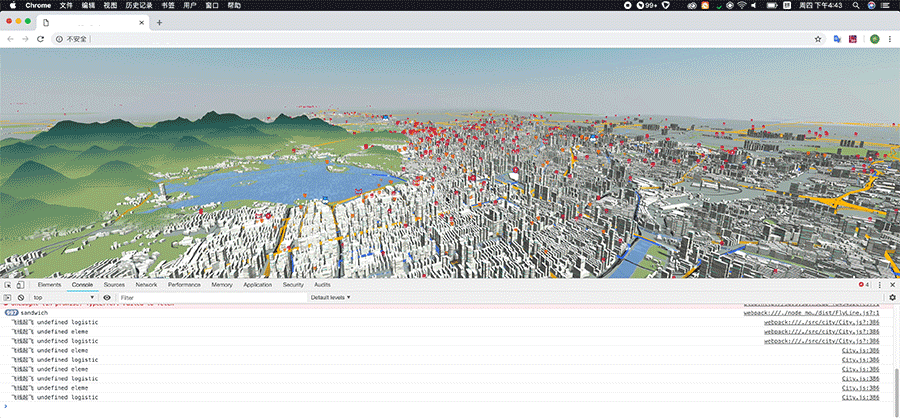Open the notification center icon

(887, 5)
